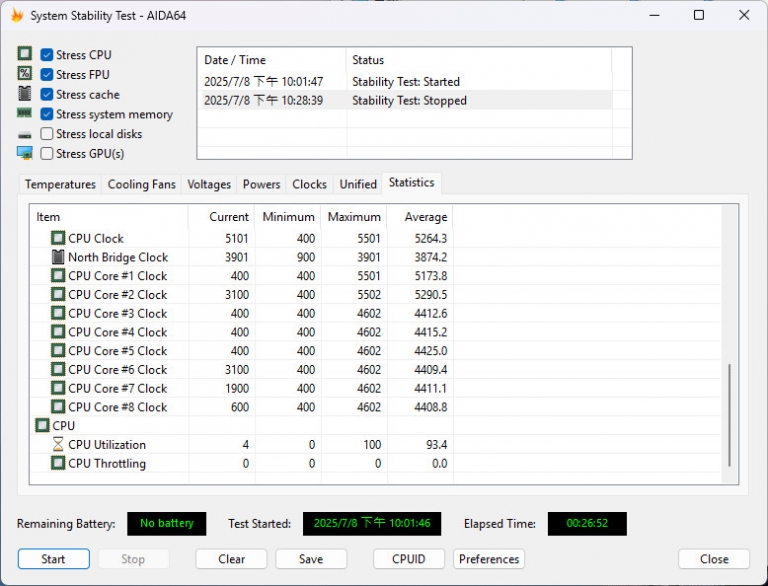Click the CPU Core #3 Clock icon
This screenshot has height=586, width=768.
58,313
